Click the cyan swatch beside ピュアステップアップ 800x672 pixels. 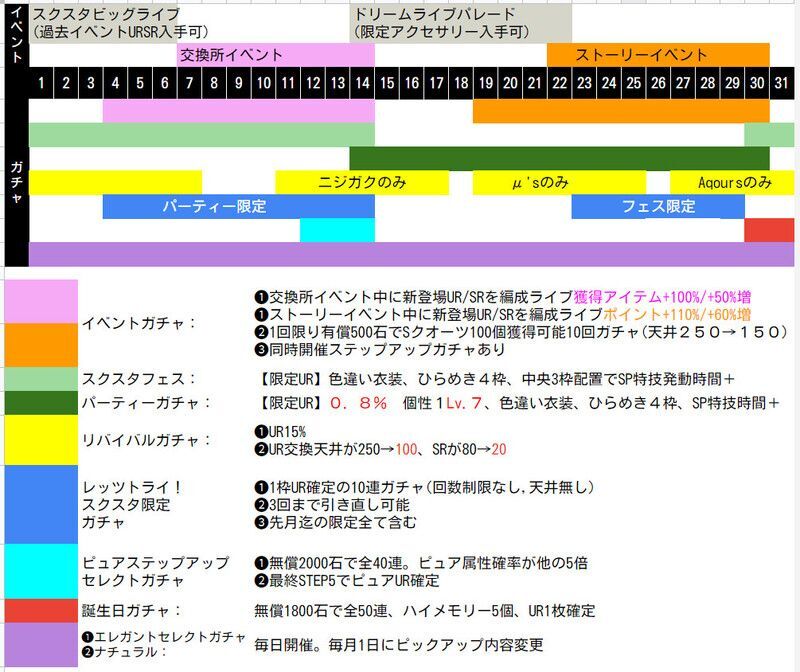tap(41, 571)
